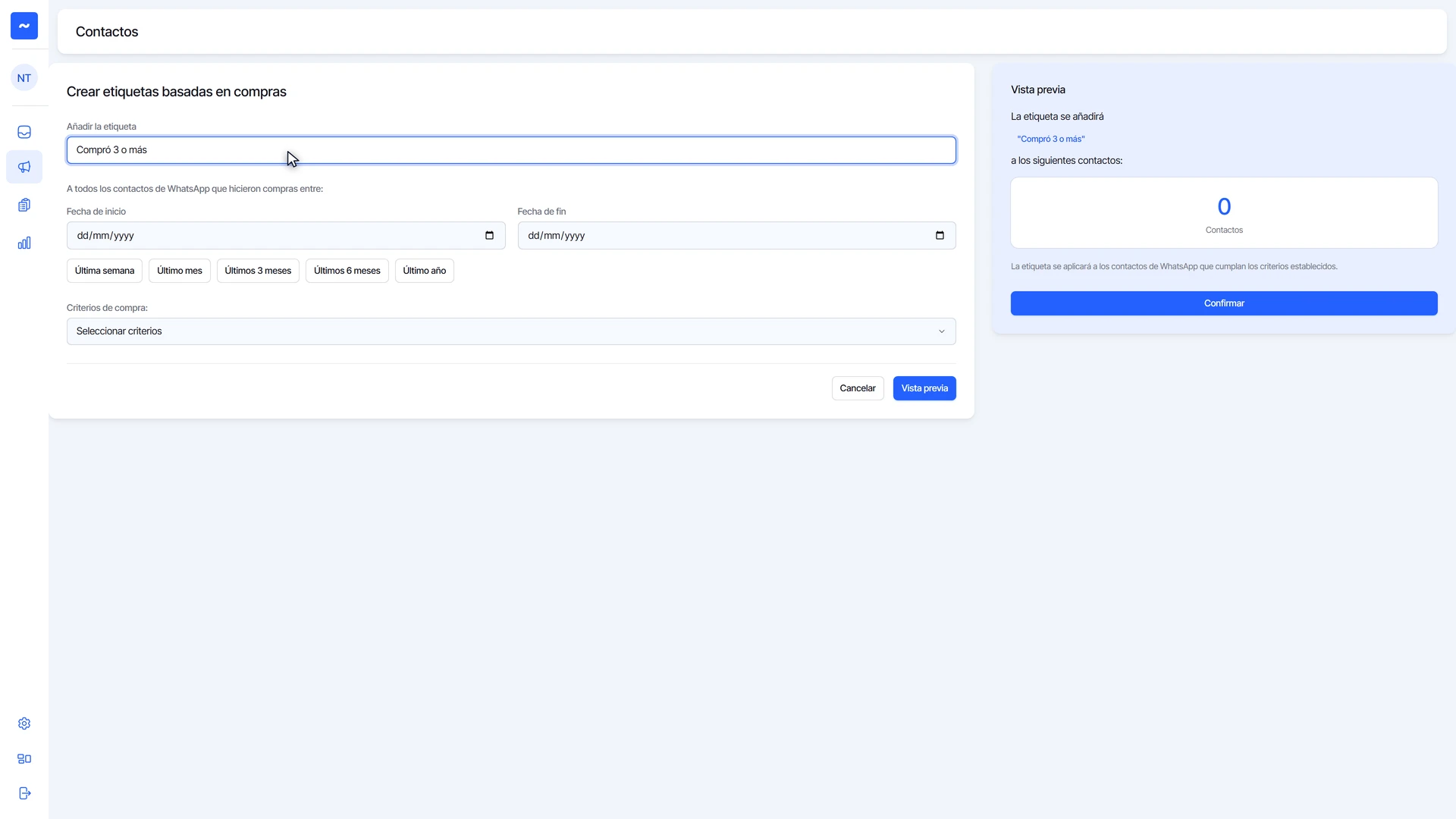Choose the Último año preset
This screenshot has width=1456, height=819.
(425, 271)
